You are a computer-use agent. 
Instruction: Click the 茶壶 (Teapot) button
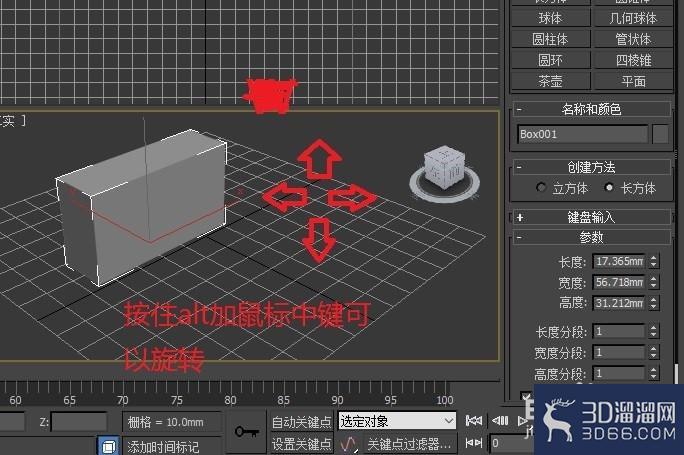tap(551, 81)
